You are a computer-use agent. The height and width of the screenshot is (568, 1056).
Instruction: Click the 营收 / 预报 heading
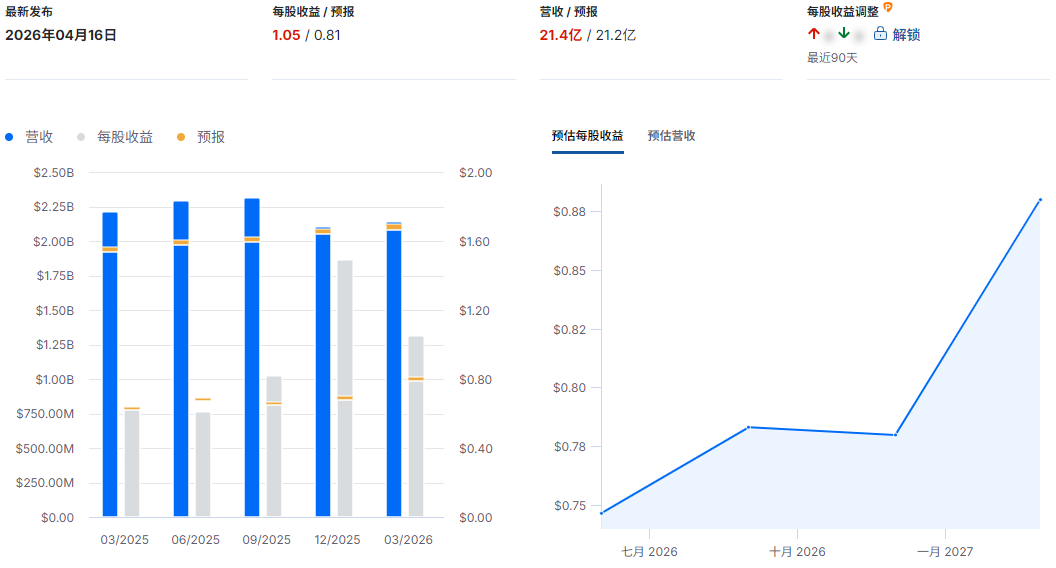coord(568,11)
